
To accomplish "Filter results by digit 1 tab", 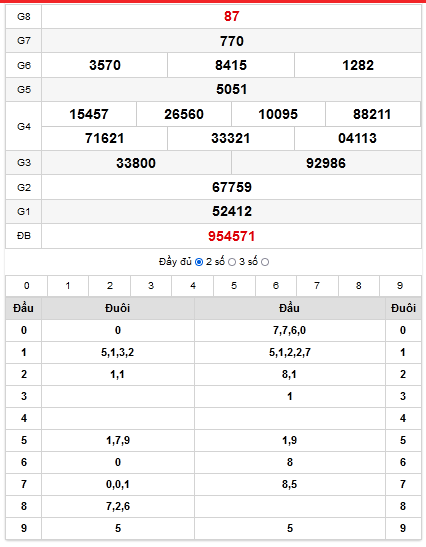I will [x=68, y=286].
